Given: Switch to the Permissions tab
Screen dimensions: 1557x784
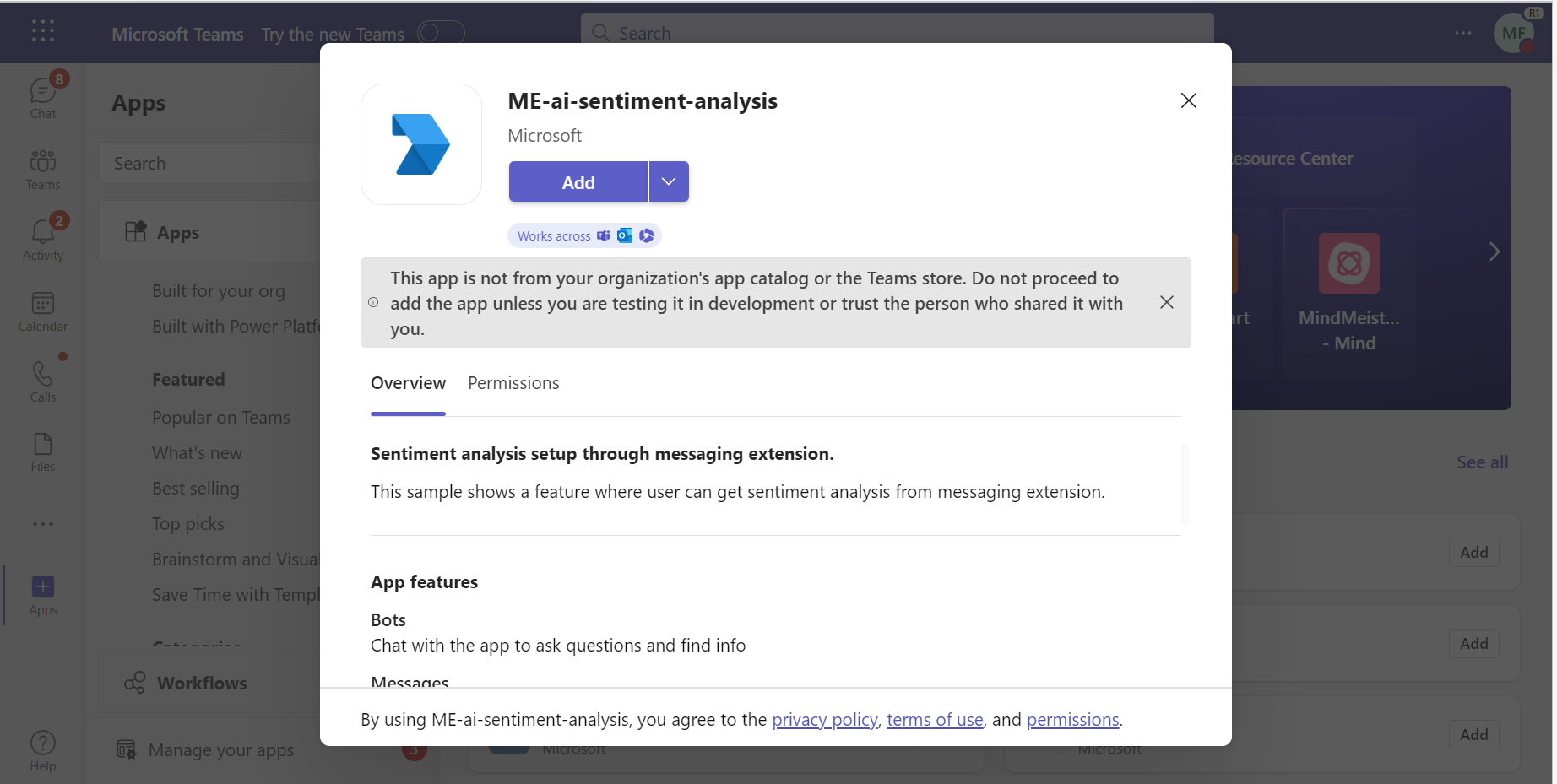Looking at the screenshot, I should 513,383.
